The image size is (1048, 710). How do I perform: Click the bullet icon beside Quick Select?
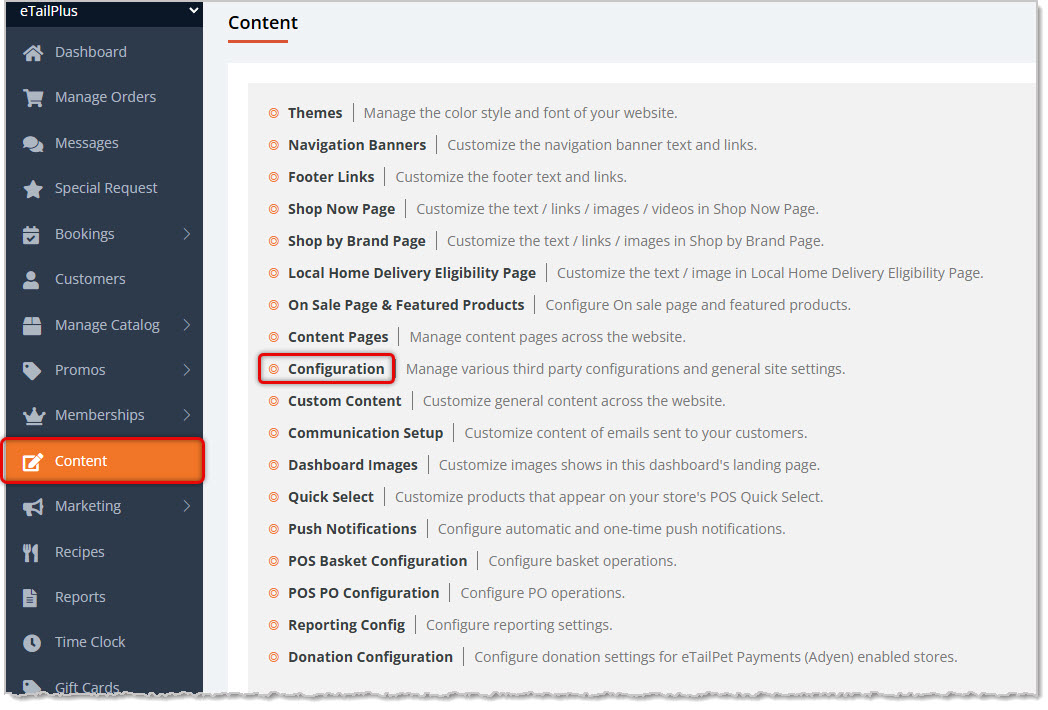(273, 497)
